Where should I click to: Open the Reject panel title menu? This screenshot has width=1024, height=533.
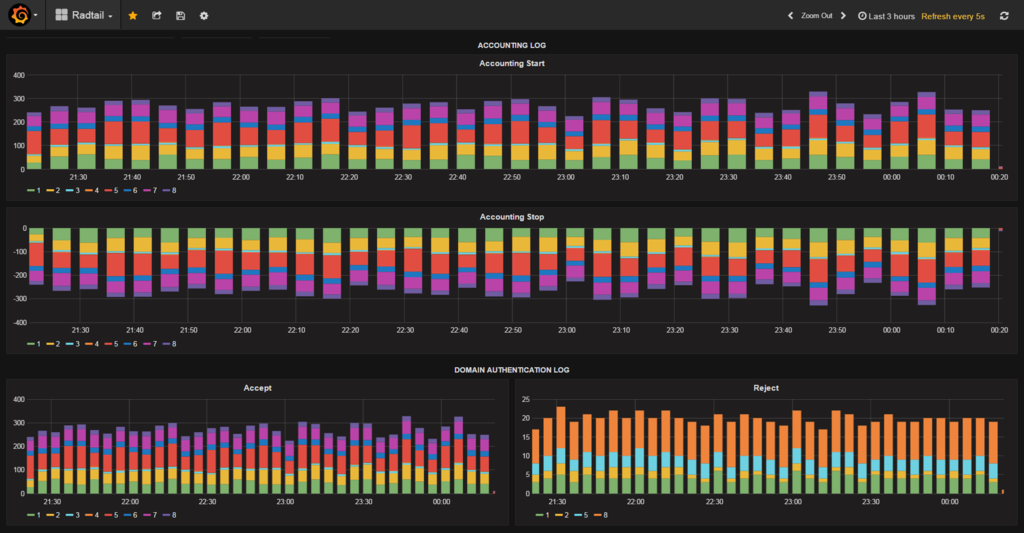pos(766,388)
